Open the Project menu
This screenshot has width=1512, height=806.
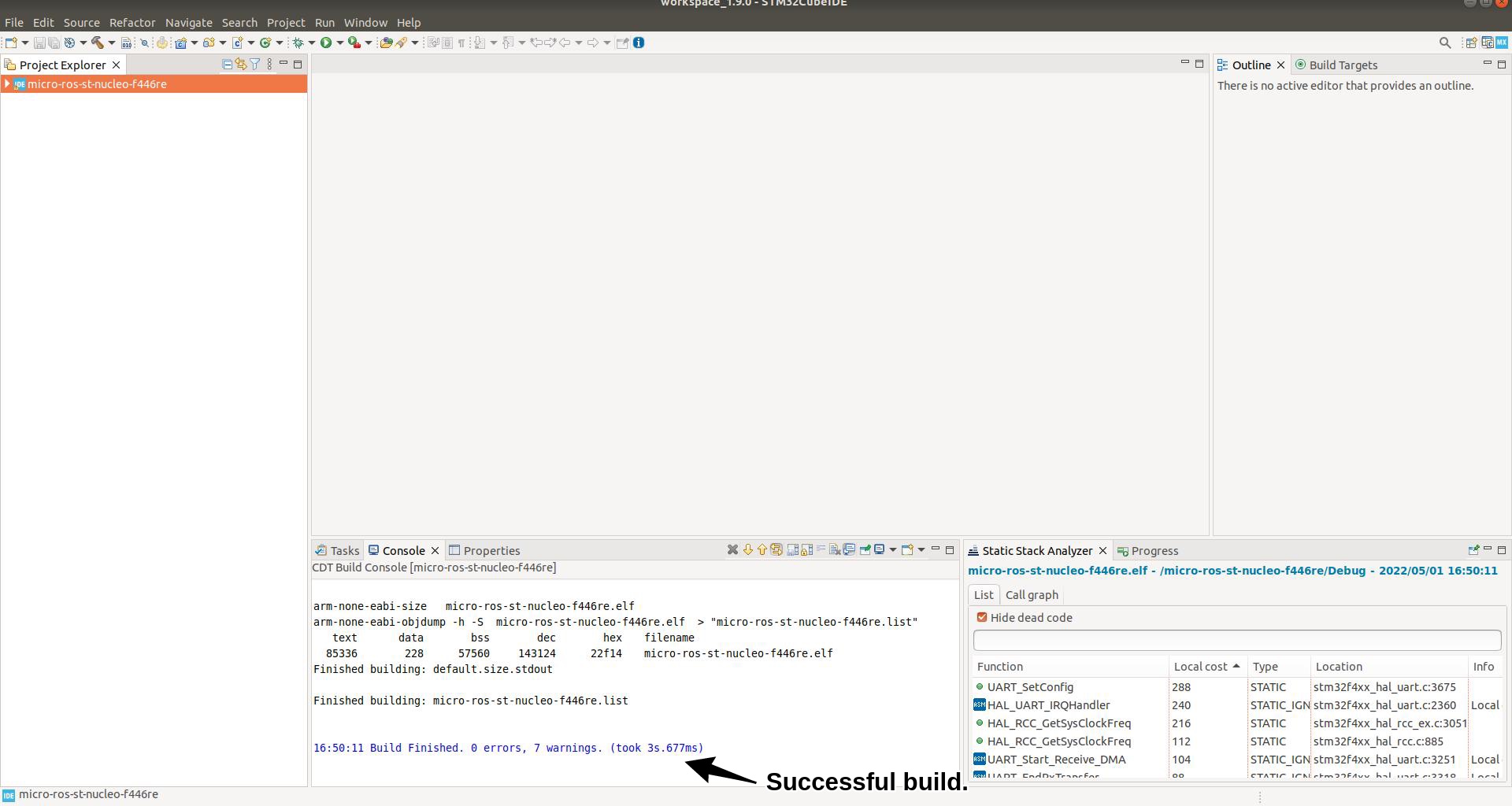(x=286, y=23)
